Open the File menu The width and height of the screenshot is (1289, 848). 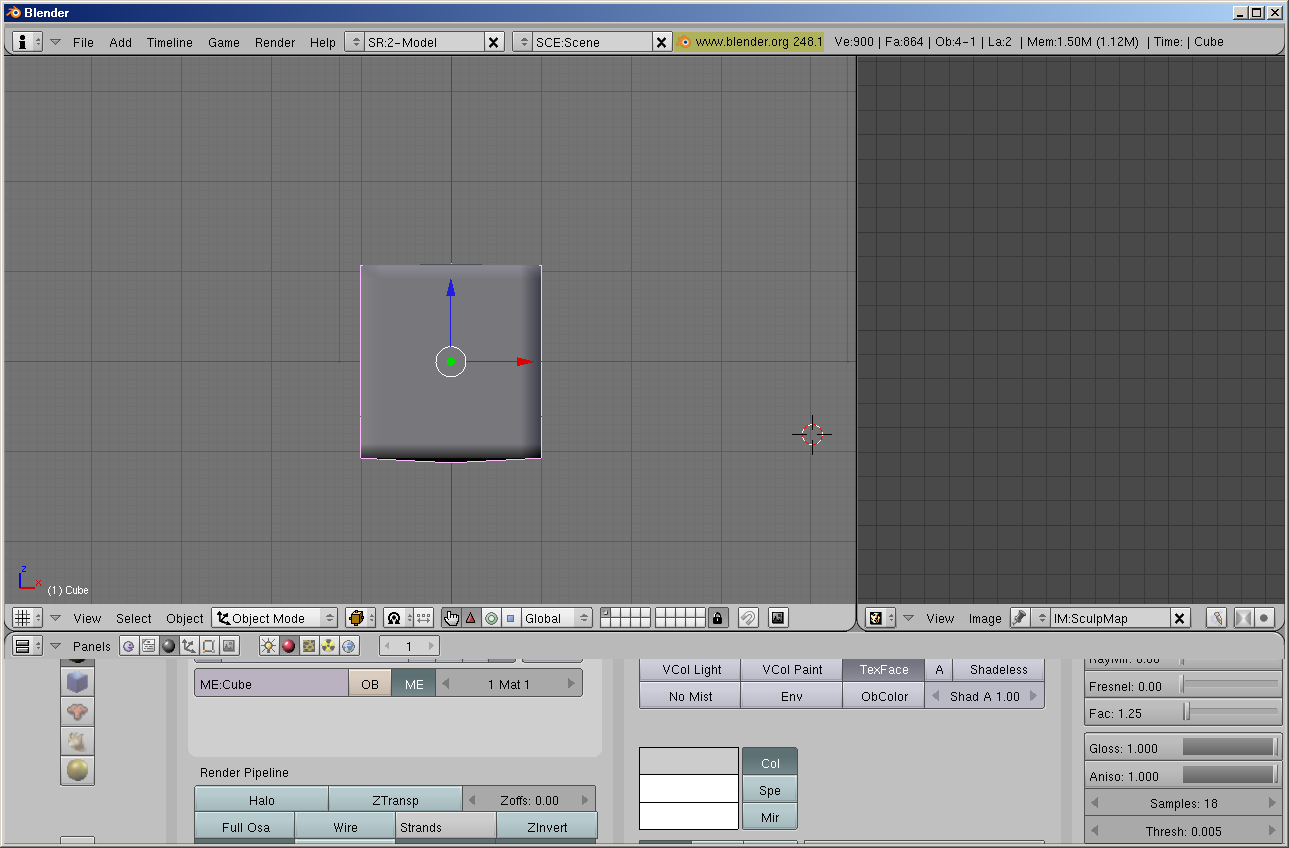(83, 42)
